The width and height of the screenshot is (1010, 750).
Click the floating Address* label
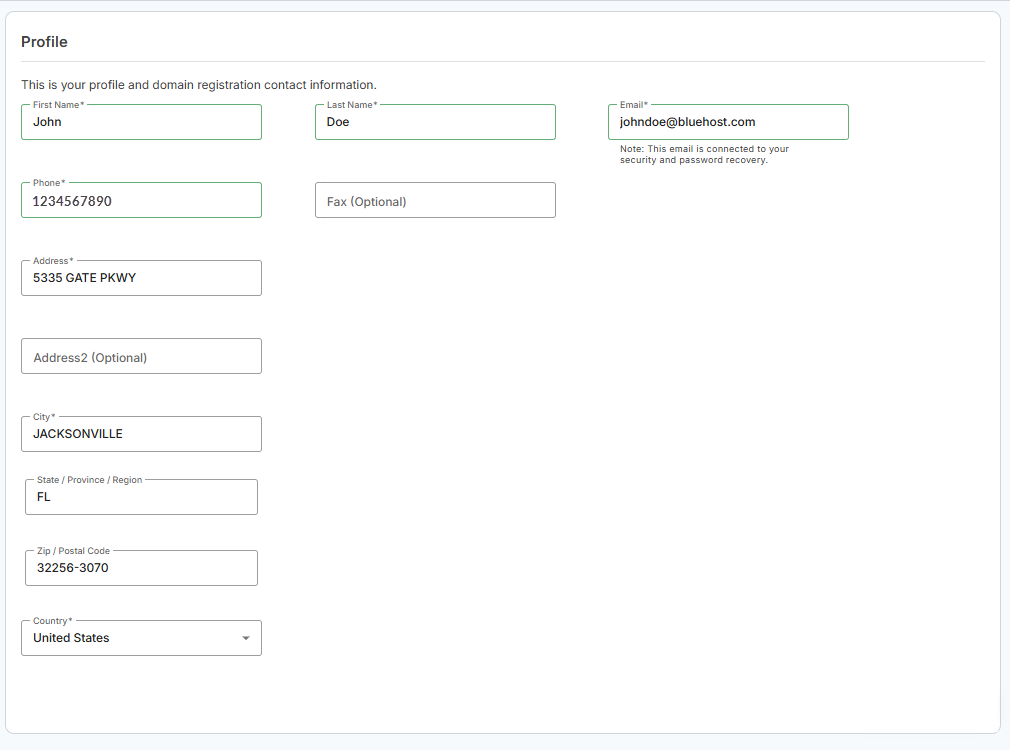point(53,261)
